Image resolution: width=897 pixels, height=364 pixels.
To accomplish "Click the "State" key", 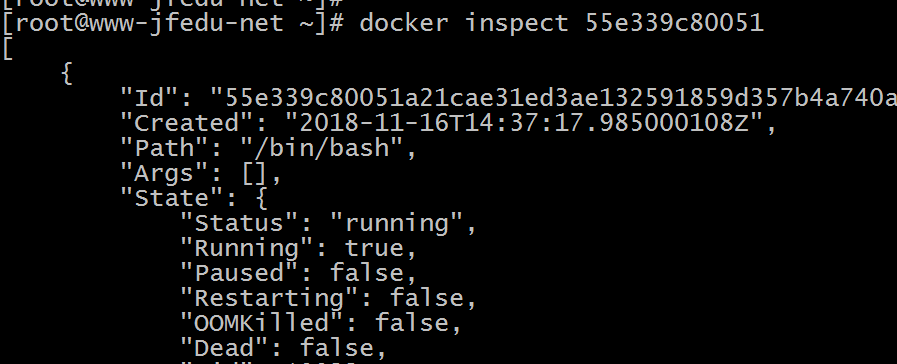I will click(x=171, y=198).
